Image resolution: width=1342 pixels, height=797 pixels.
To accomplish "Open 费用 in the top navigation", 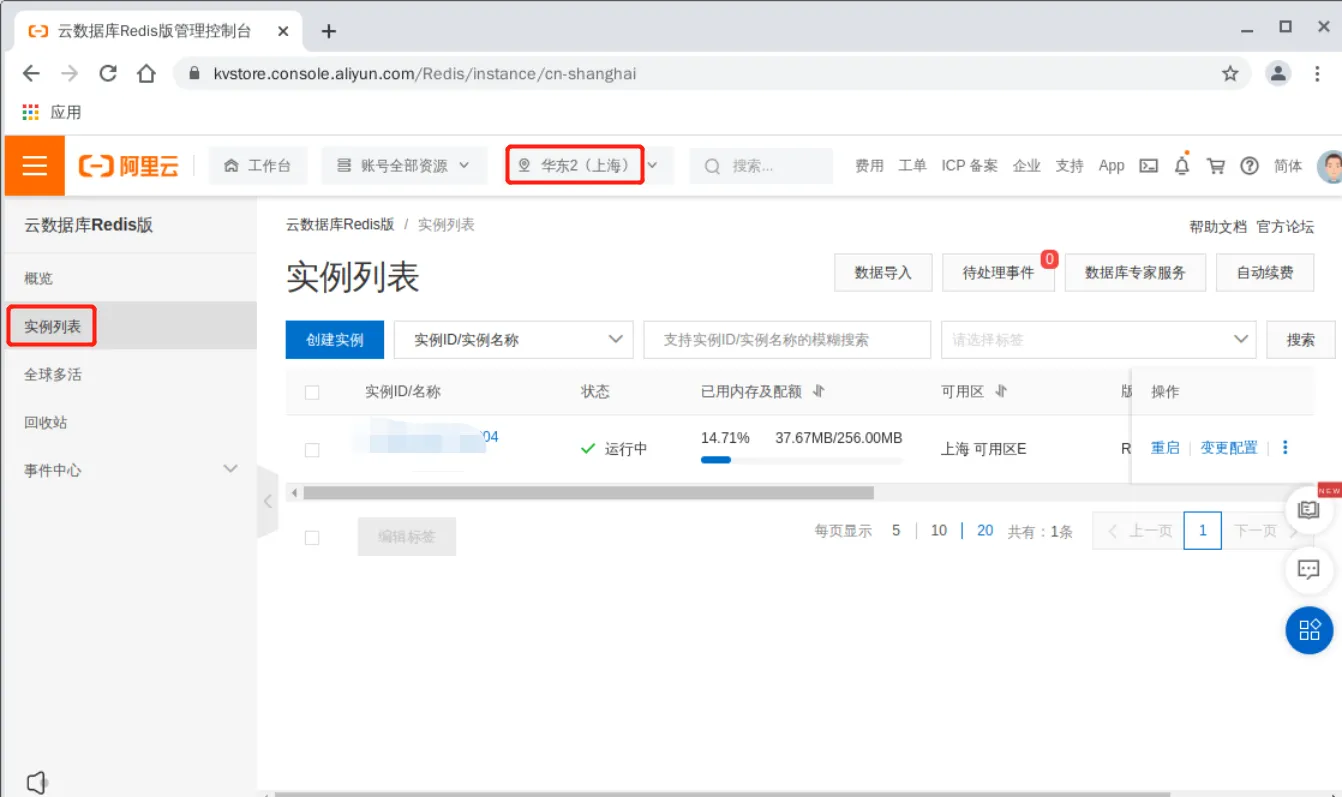I will (869, 166).
